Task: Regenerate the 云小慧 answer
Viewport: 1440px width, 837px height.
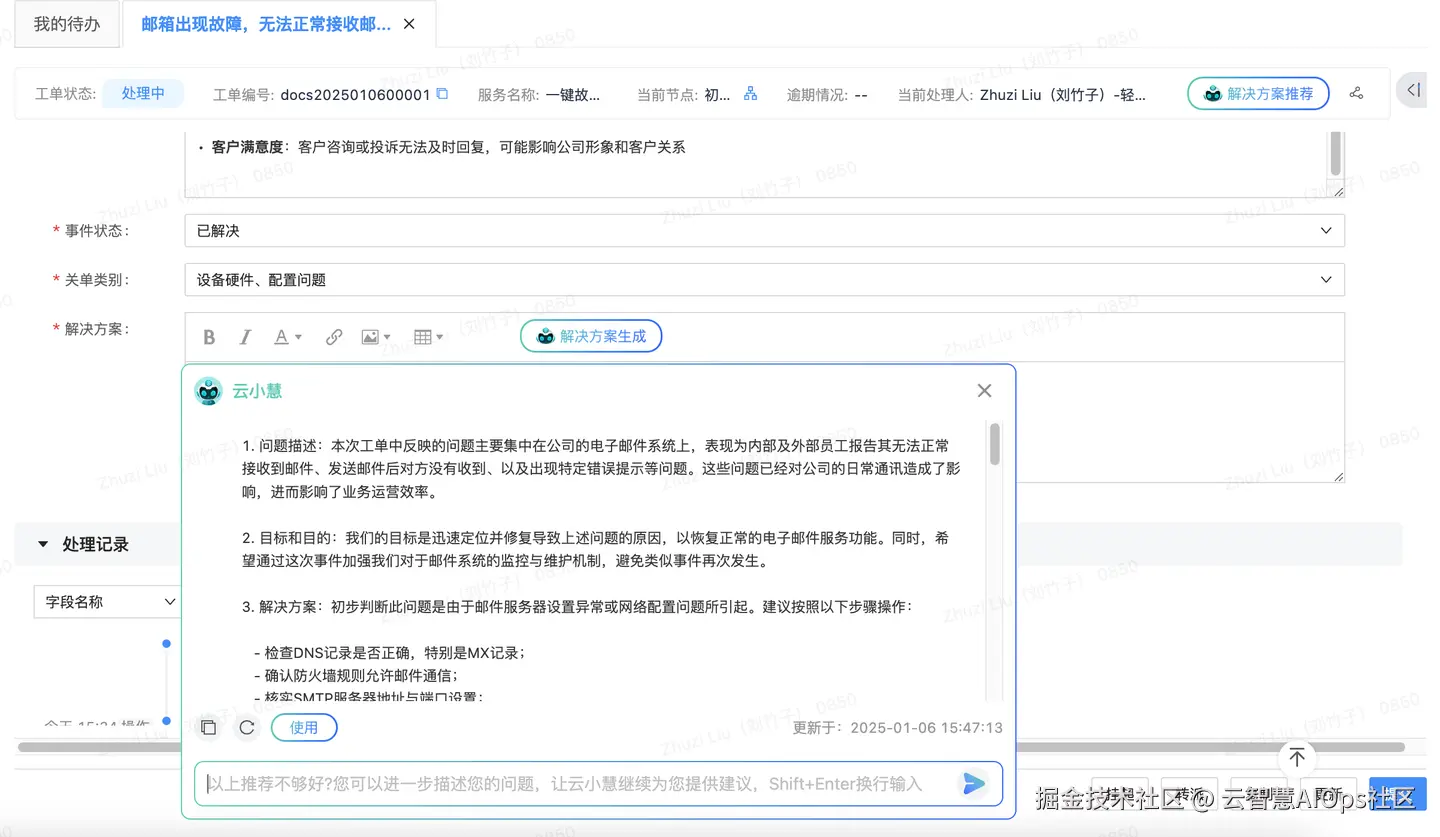Action: coord(246,727)
